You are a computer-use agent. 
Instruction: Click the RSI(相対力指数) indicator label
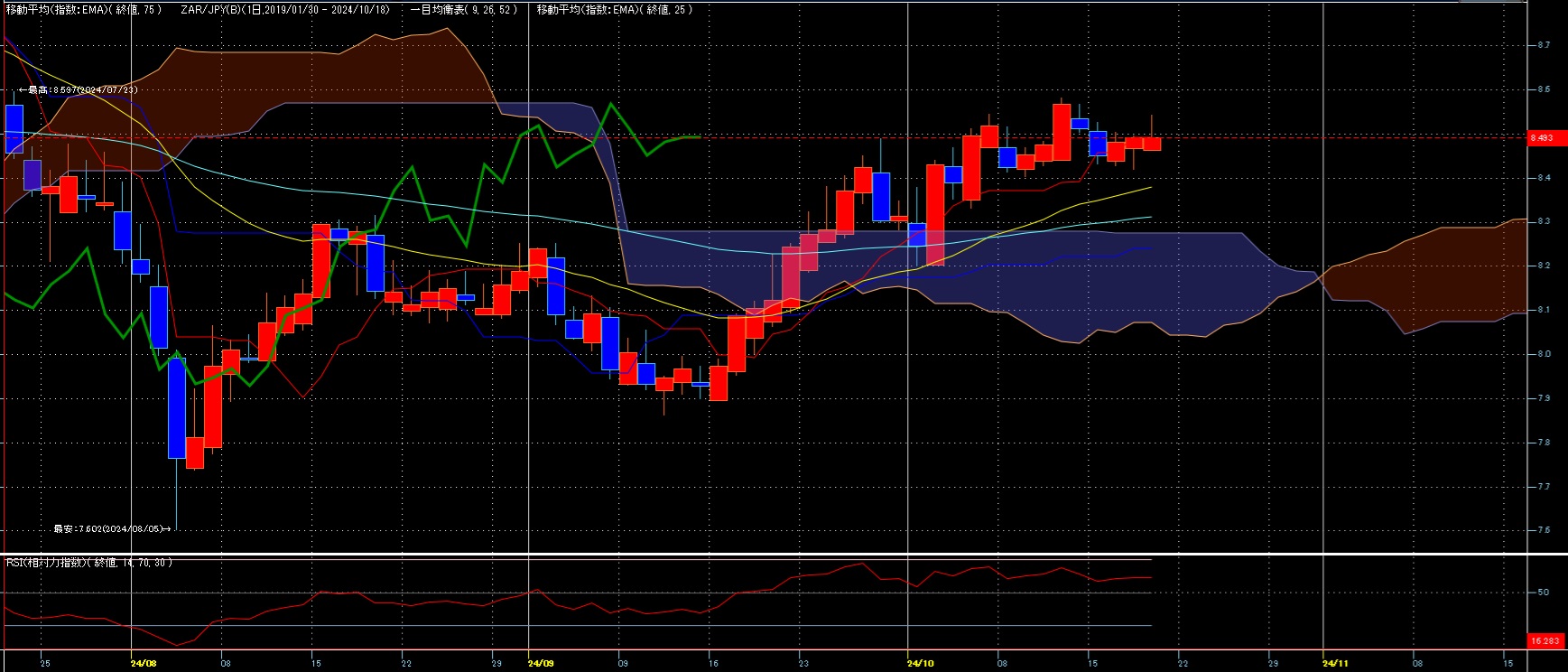click(x=89, y=563)
